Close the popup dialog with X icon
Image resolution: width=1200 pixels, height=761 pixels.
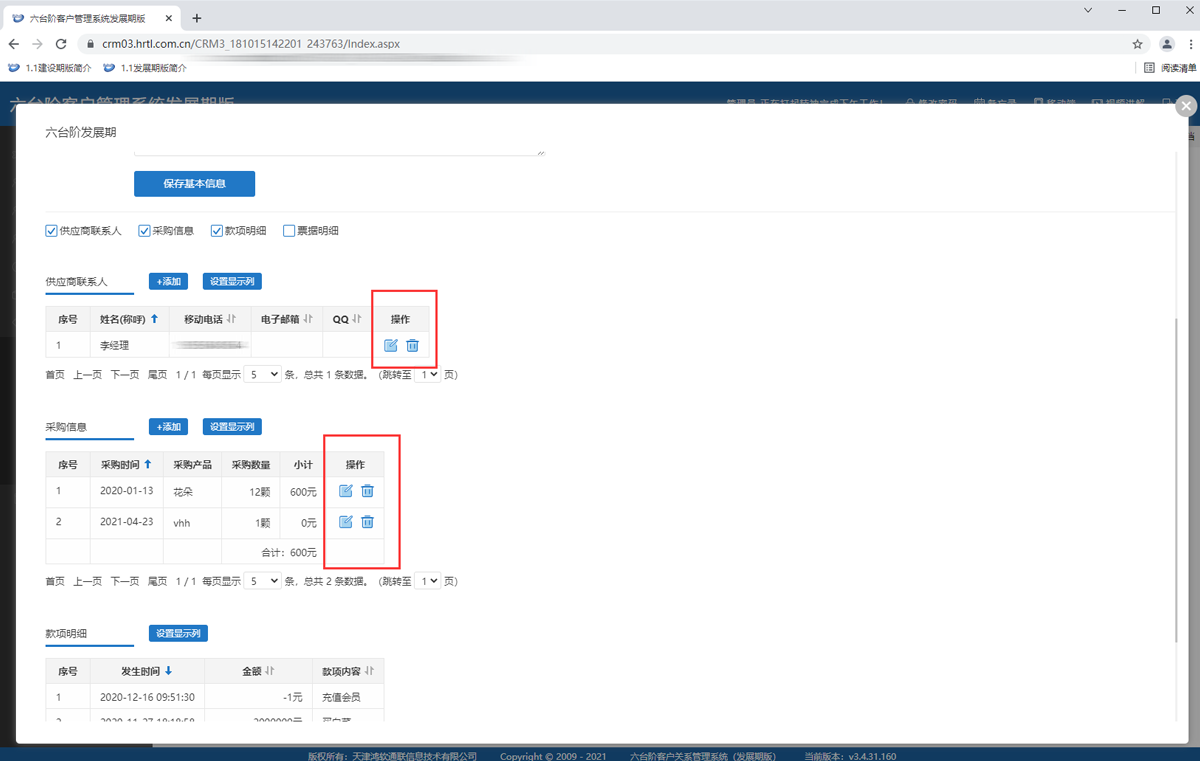[1186, 106]
